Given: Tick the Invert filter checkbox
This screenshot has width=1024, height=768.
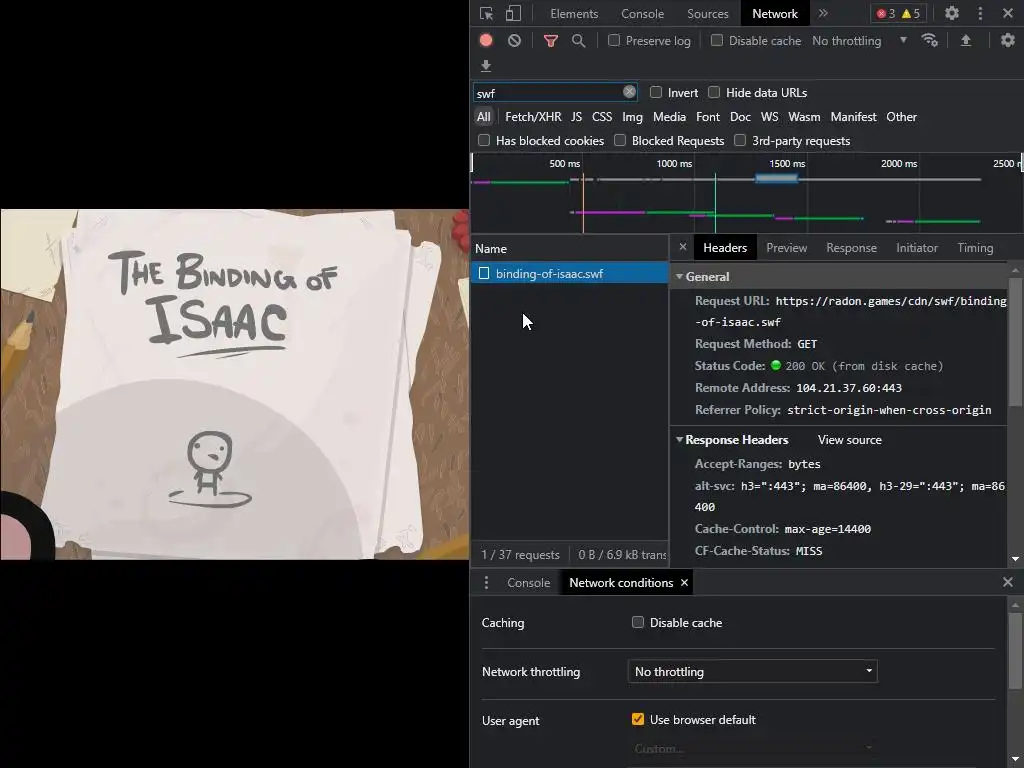Looking at the screenshot, I should (656, 92).
